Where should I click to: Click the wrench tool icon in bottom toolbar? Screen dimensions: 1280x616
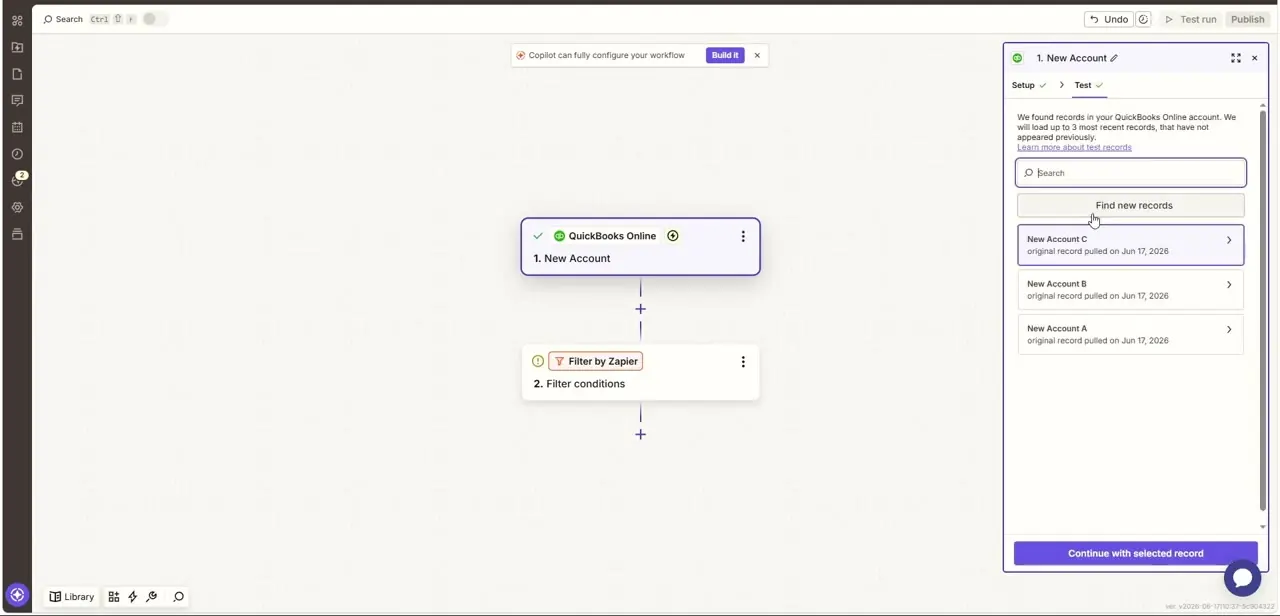click(152, 597)
